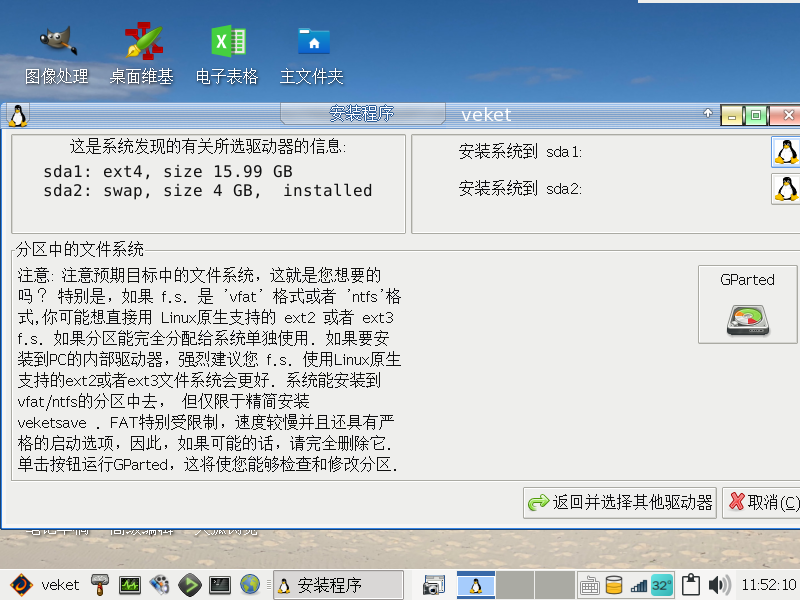Image resolution: width=800 pixels, height=600 pixels.
Task: Click the 分区中的文件系统 frame heading
Action: [x=80, y=249]
